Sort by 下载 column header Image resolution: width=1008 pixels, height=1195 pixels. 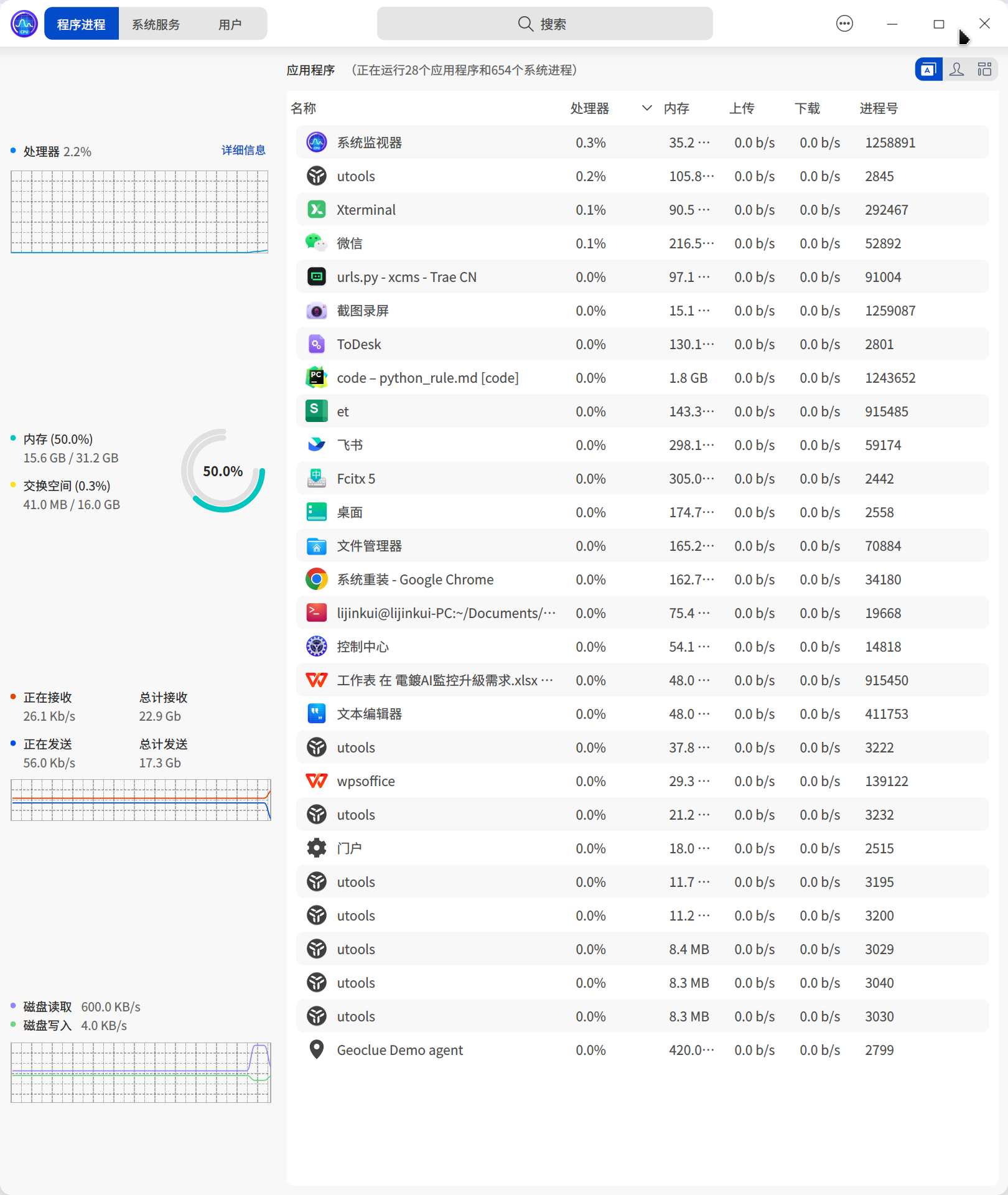(807, 108)
